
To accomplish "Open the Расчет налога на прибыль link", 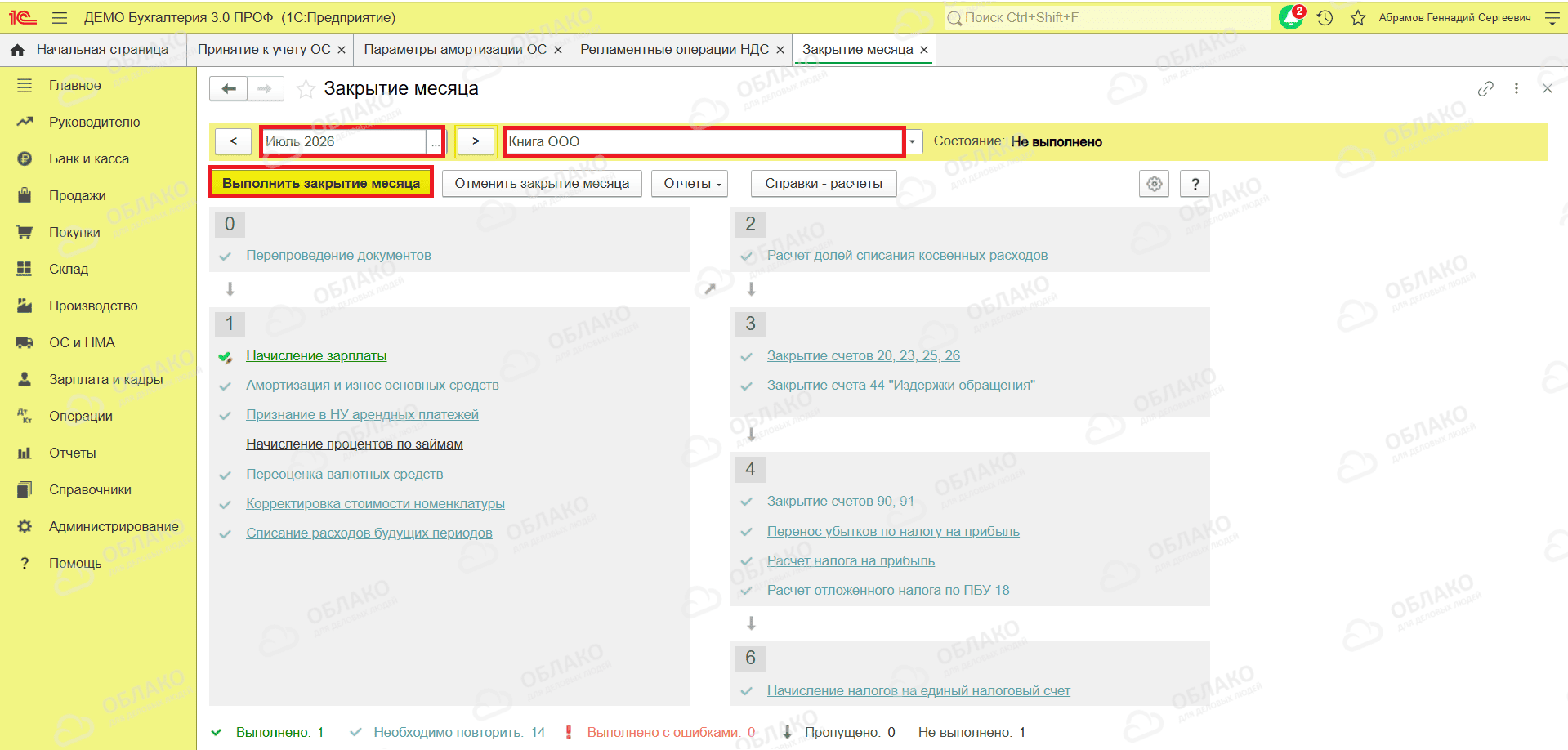I will pos(851,561).
